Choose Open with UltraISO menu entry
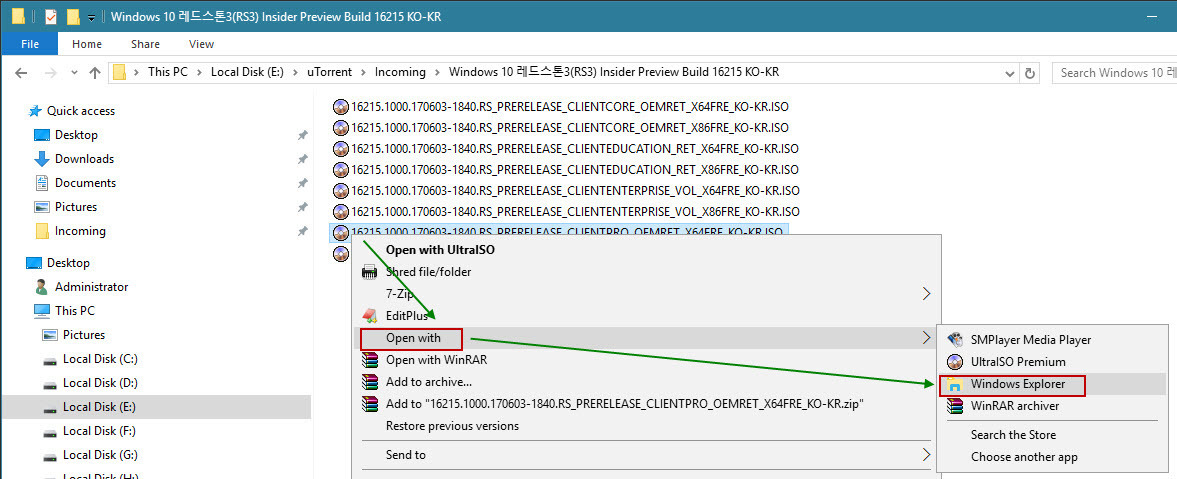The image size is (1177, 479). coord(440,249)
